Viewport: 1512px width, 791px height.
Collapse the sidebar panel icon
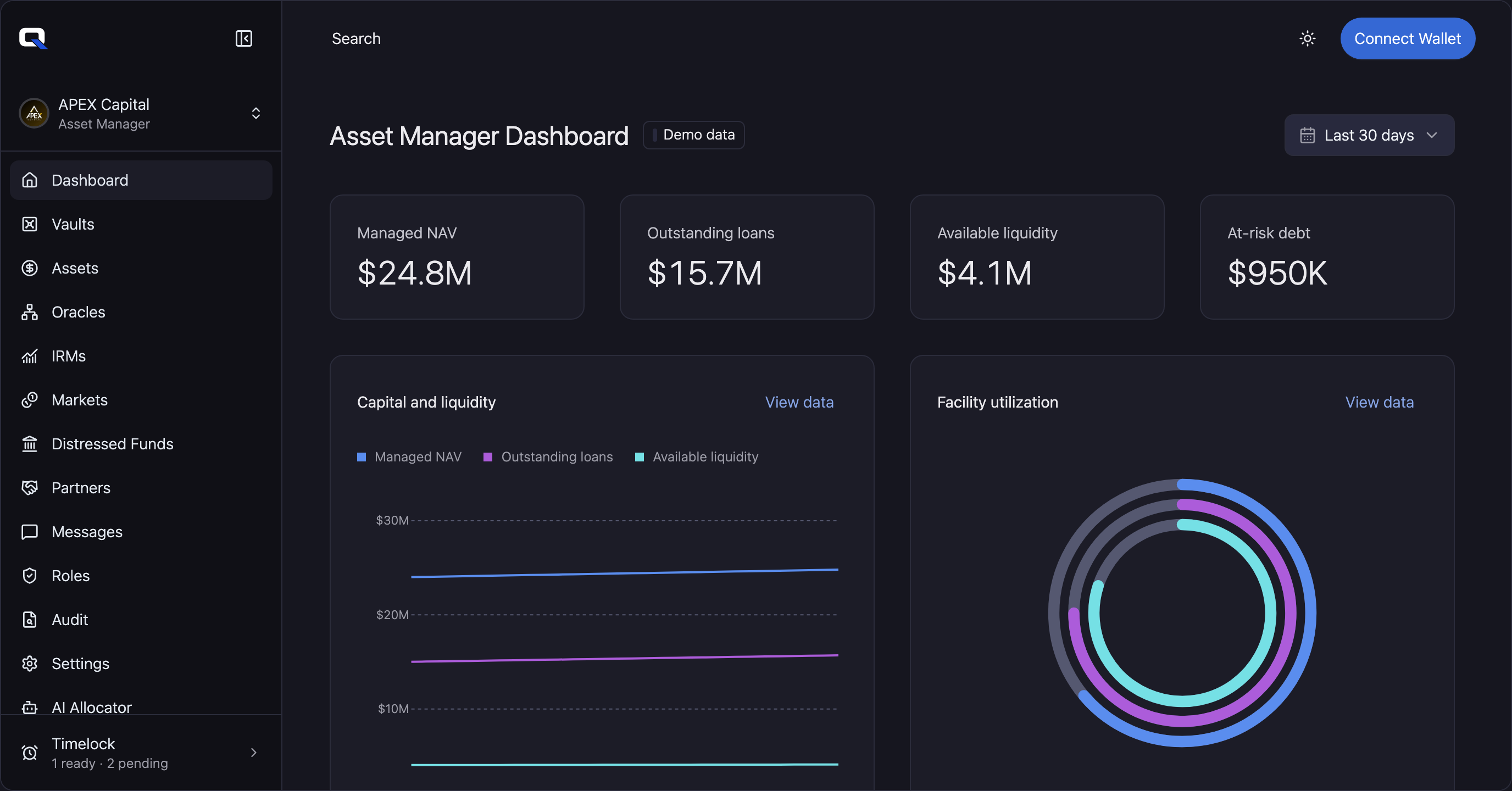pos(243,39)
